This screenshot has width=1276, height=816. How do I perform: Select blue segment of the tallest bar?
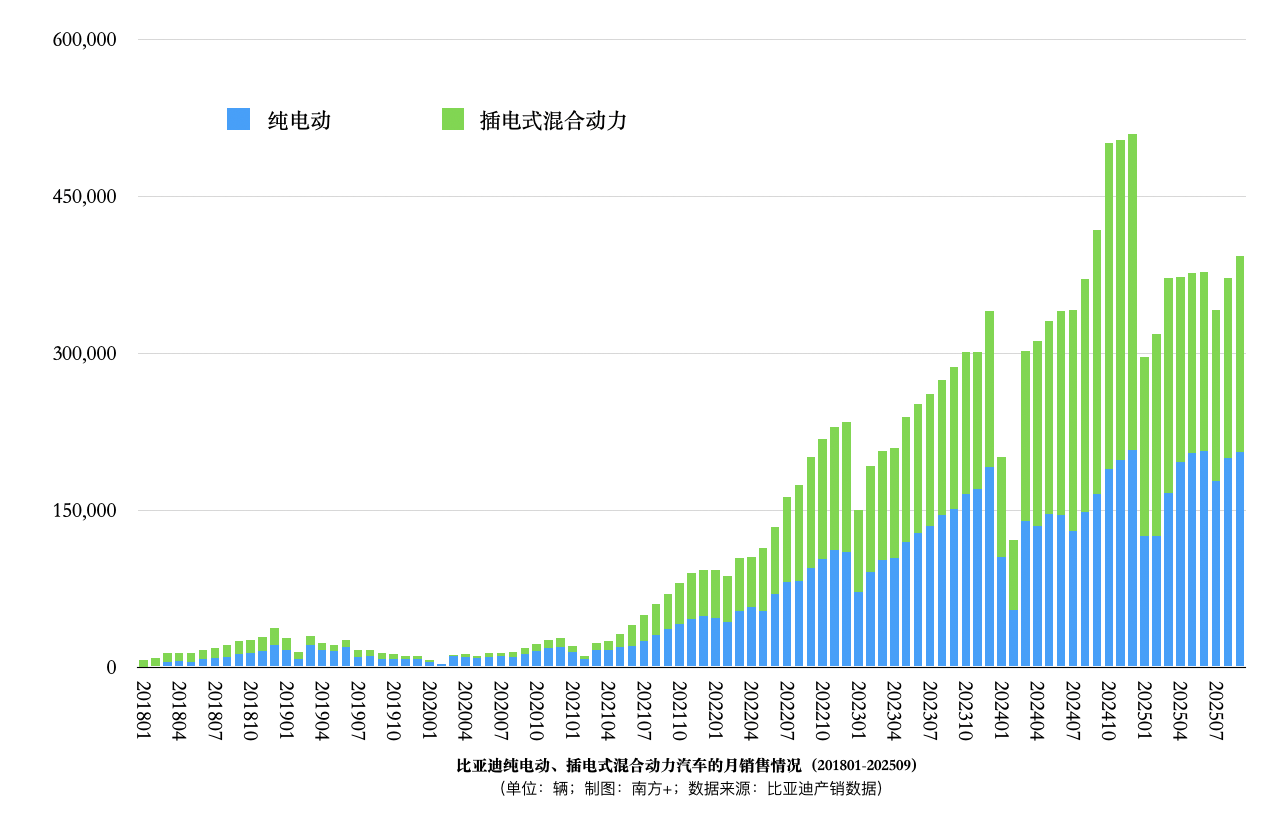point(1132,560)
